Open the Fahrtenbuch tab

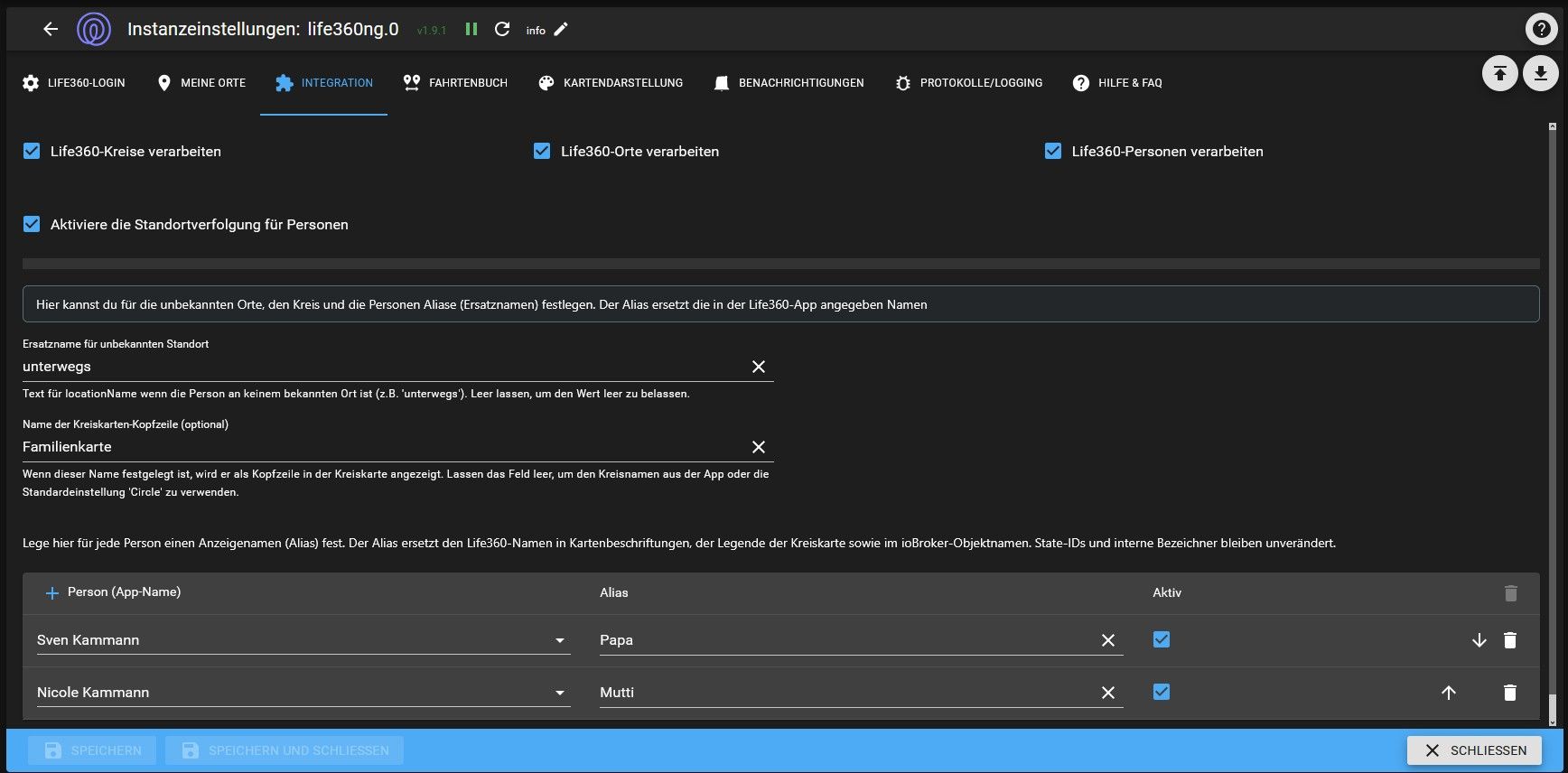455,83
